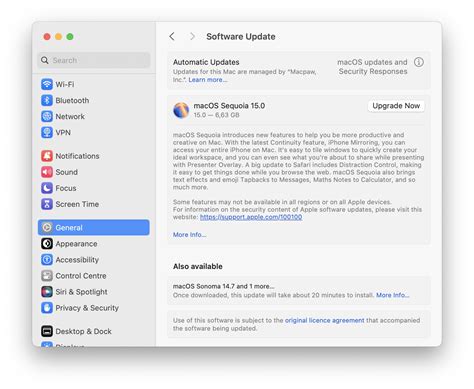Screen dimensions: 474x389
Task: Click the 'Automatic Updates' label
Action: click(x=206, y=62)
